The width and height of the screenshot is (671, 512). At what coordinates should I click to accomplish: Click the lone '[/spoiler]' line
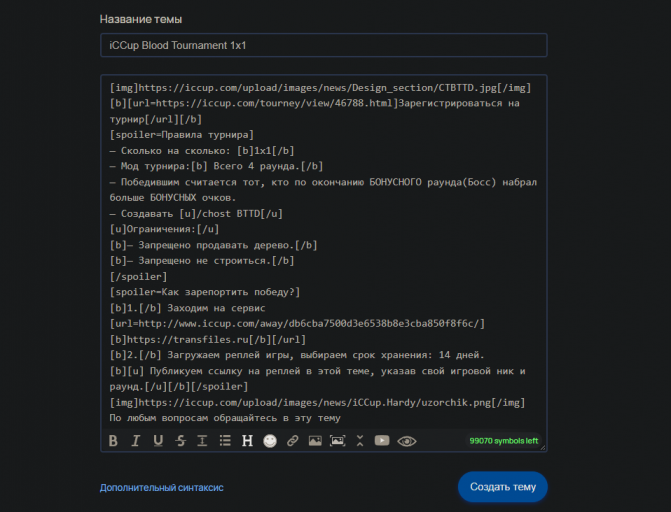(x=139, y=277)
